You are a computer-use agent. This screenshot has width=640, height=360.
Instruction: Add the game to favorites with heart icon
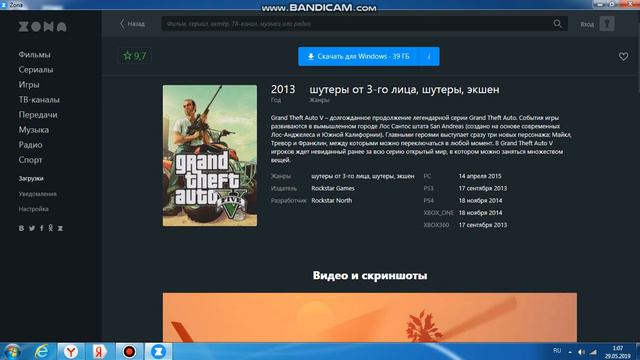coord(623,56)
